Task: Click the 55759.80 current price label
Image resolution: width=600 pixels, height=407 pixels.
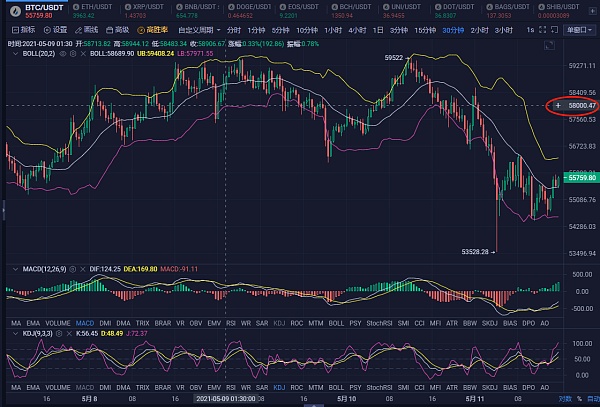Action: click(x=582, y=177)
